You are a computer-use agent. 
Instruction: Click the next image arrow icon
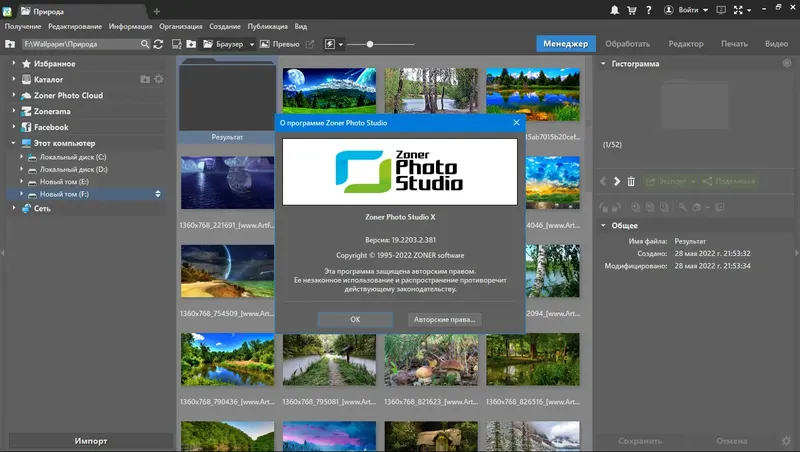click(617, 181)
